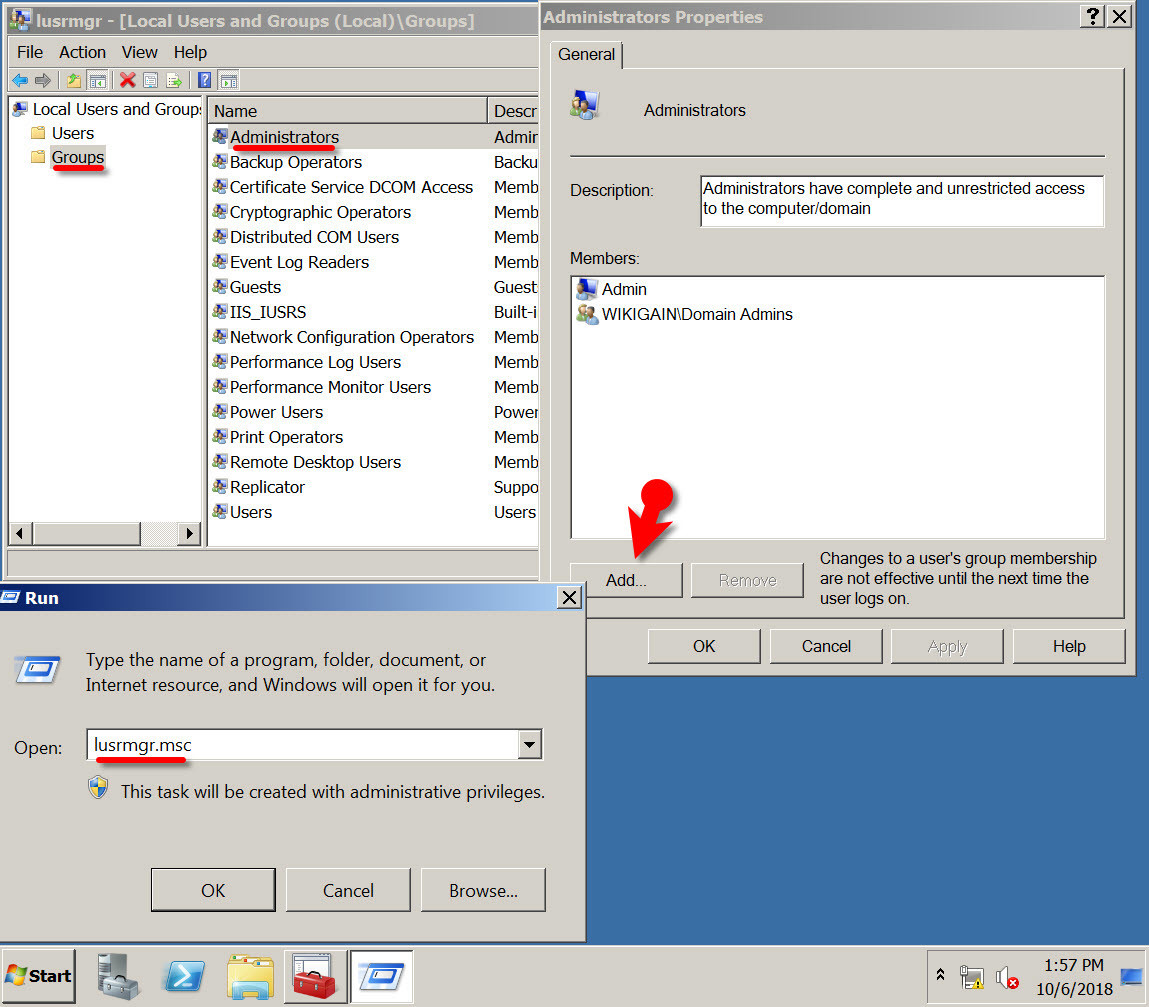Image resolution: width=1149 pixels, height=1007 pixels.
Task: Select Certificate Service DCOM Access row
Action: (374, 187)
